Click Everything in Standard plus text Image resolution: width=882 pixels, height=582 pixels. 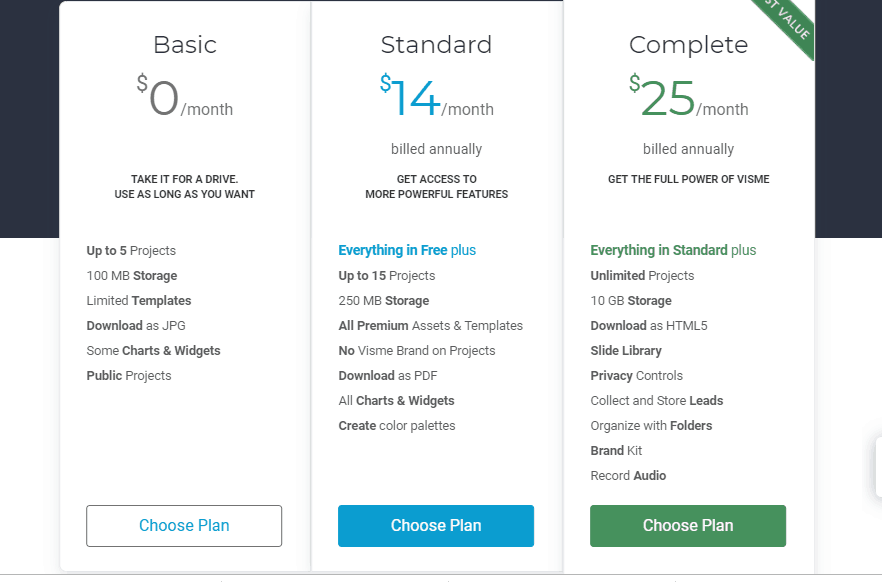click(673, 250)
